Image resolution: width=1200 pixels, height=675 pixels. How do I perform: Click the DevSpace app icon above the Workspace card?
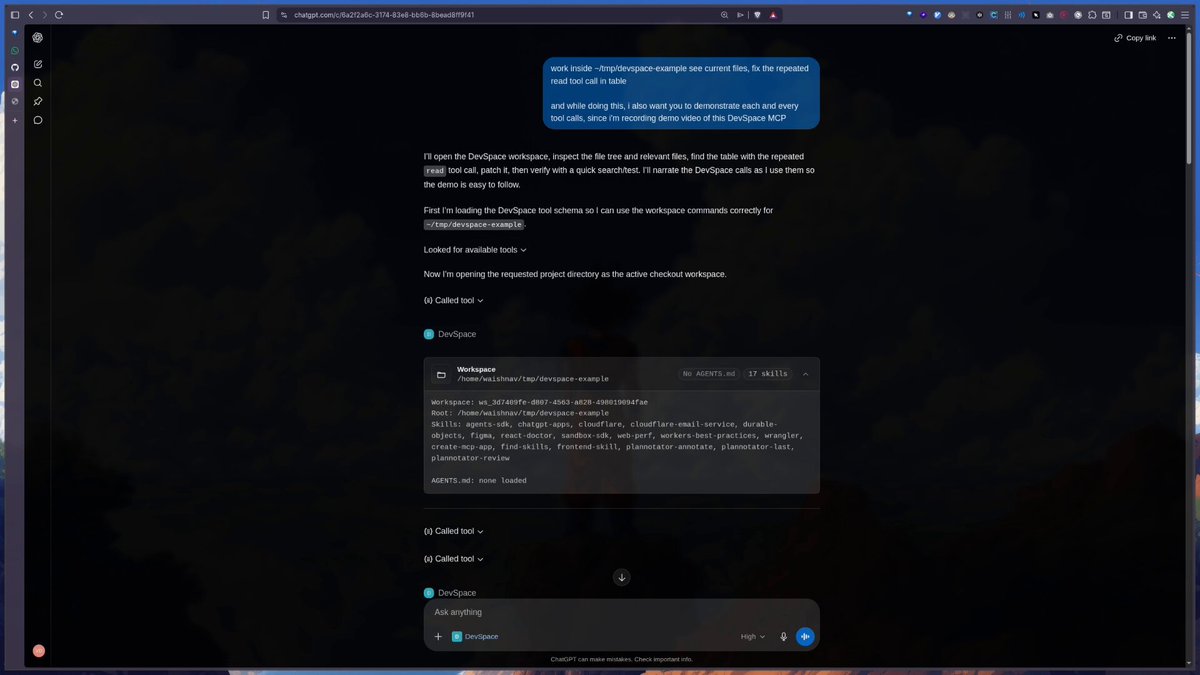[x=429, y=334]
